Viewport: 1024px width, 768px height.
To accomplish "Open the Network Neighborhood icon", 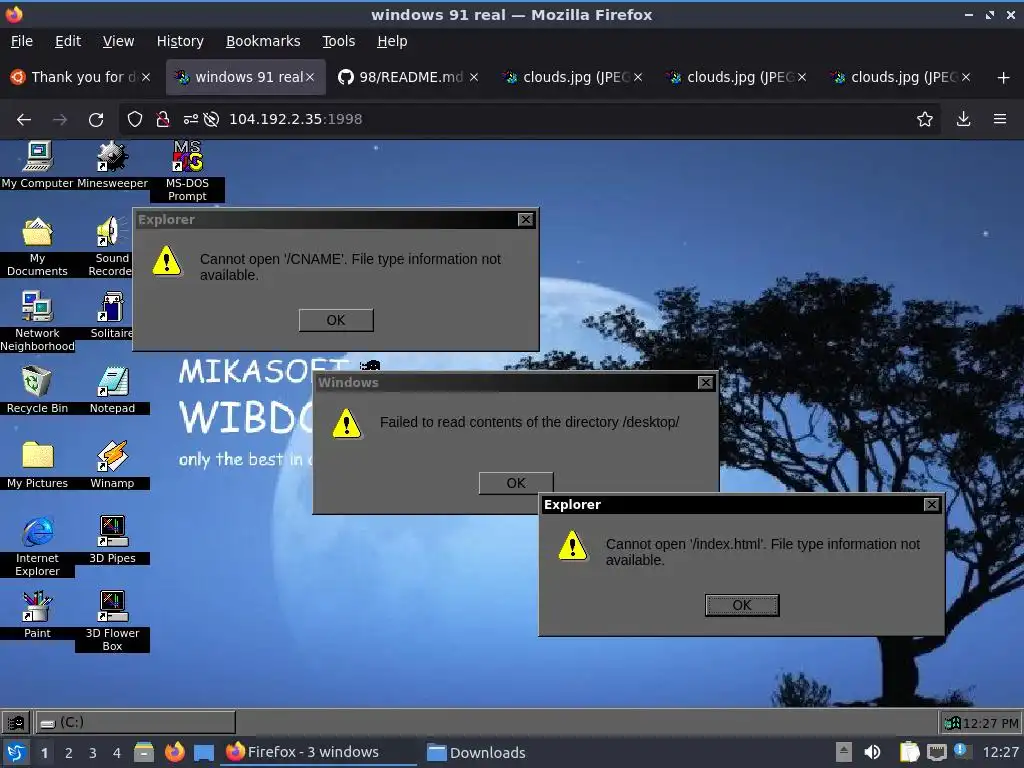I will [37, 321].
